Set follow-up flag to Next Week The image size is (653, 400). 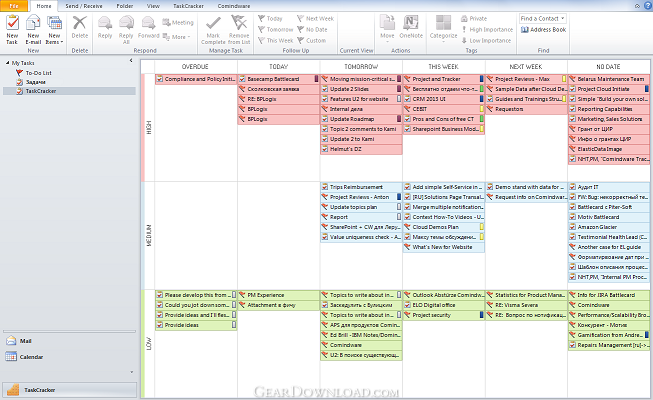(315, 19)
